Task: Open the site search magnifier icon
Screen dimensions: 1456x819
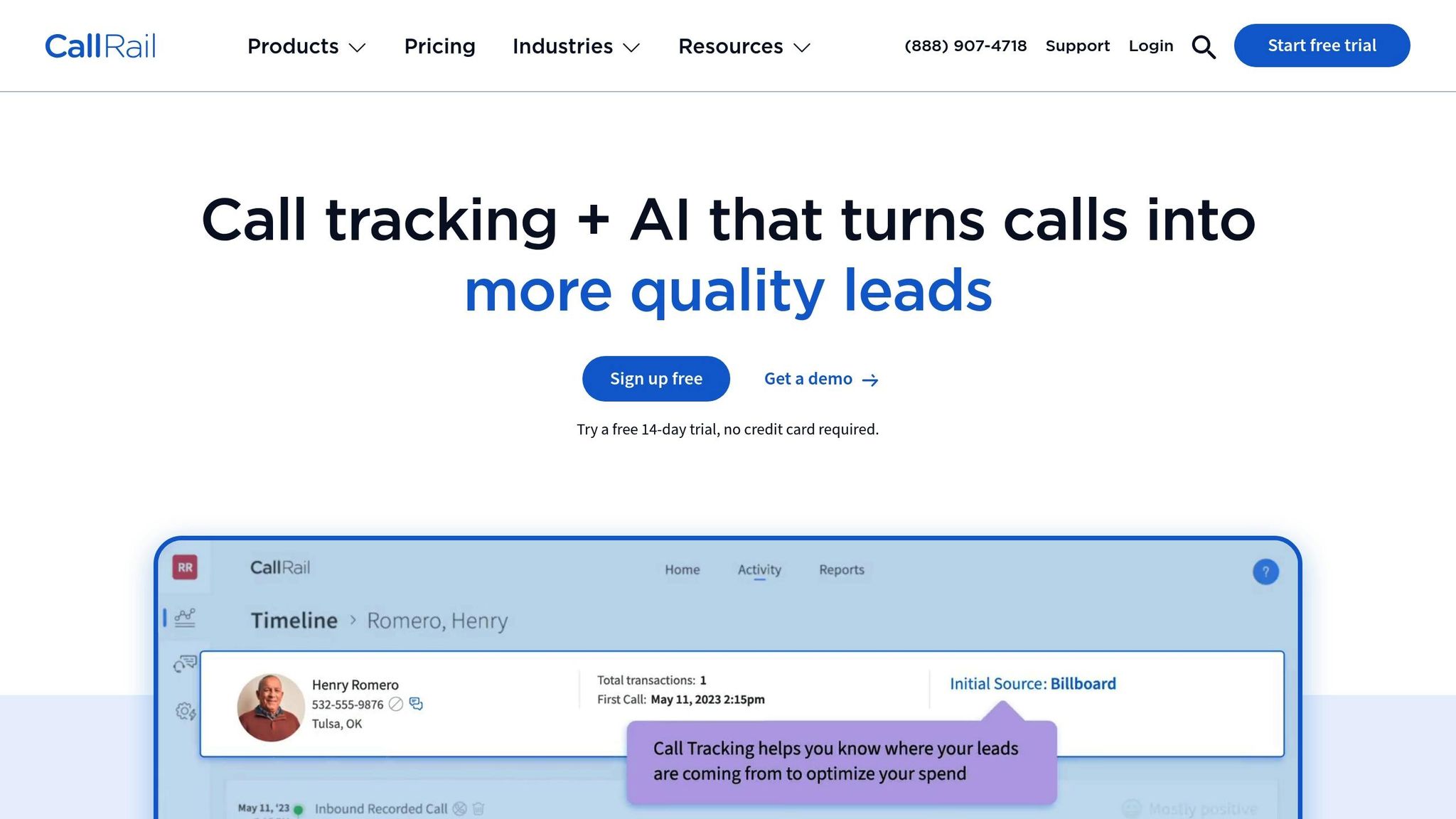Action: coord(1204,47)
